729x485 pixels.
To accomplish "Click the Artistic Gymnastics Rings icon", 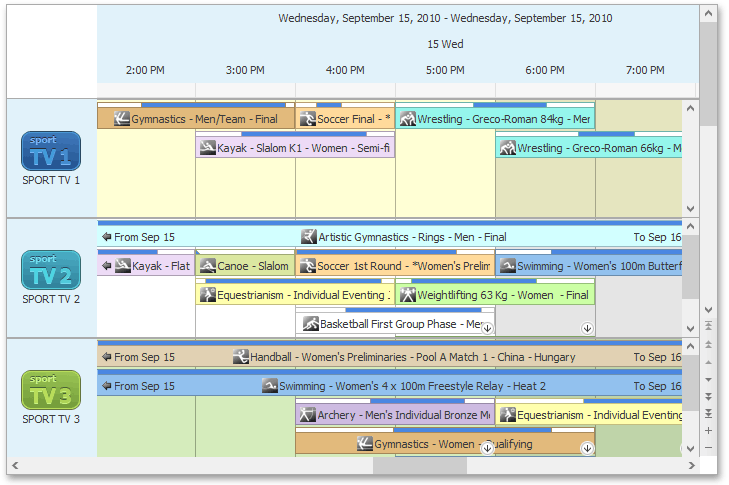I will coord(309,237).
